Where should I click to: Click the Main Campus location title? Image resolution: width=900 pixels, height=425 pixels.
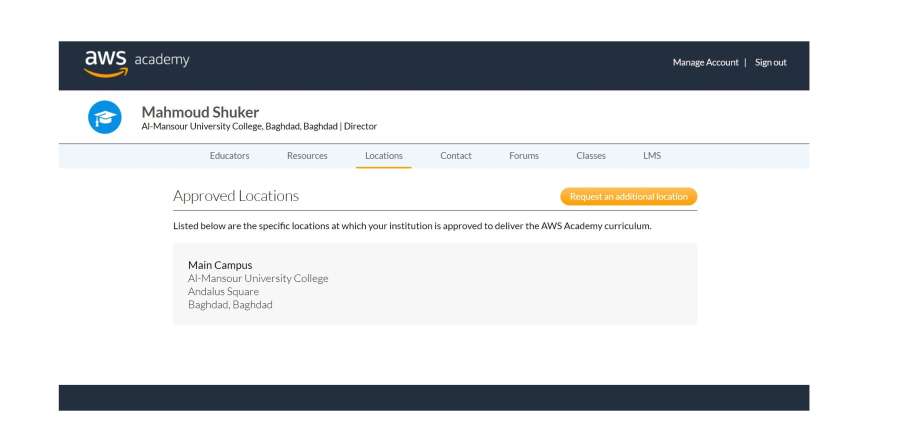pos(220,265)
